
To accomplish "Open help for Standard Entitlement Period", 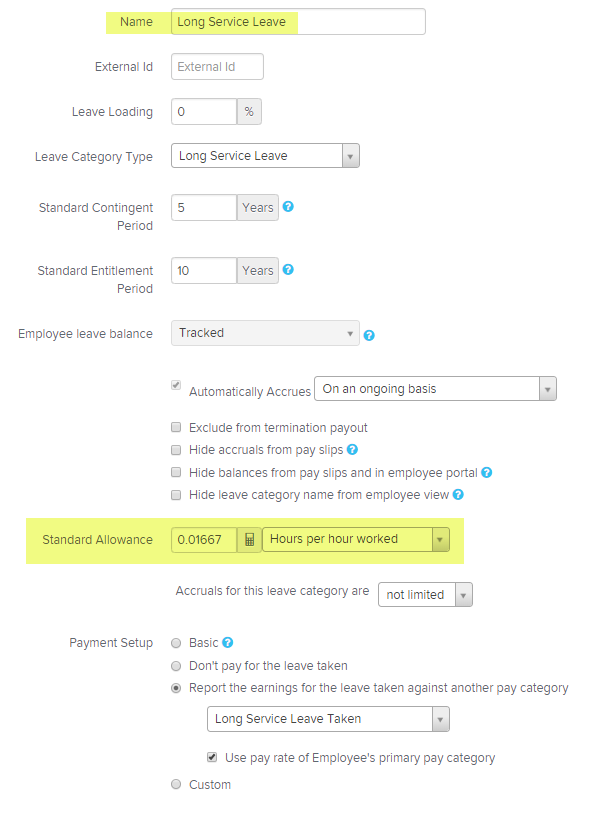I will pyautogui.click(x=288, y=269).
